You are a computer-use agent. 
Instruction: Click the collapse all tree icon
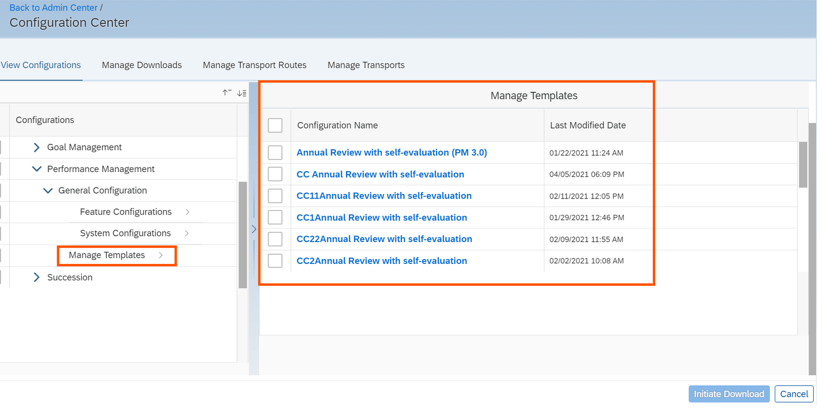[x=227, y=93]
